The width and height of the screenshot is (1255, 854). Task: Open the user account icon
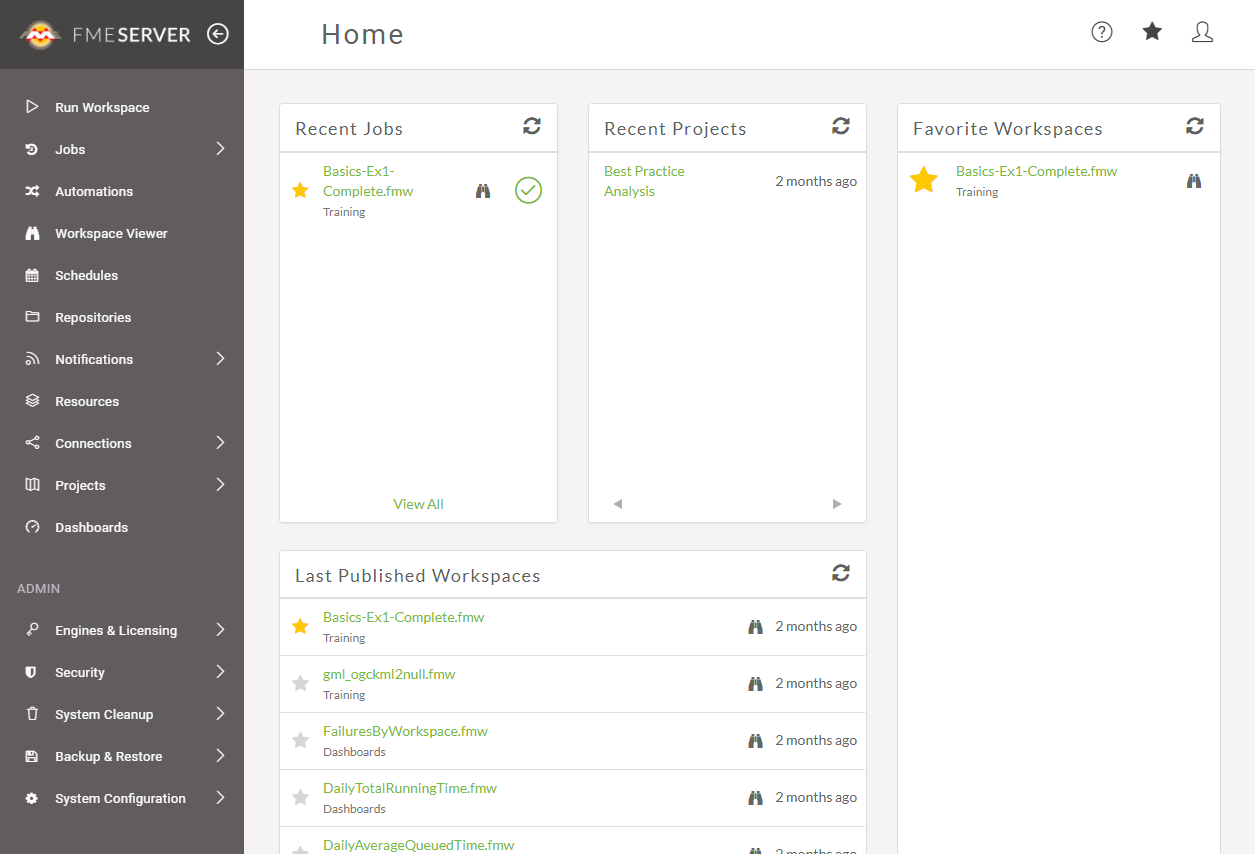pos(1202,32)
